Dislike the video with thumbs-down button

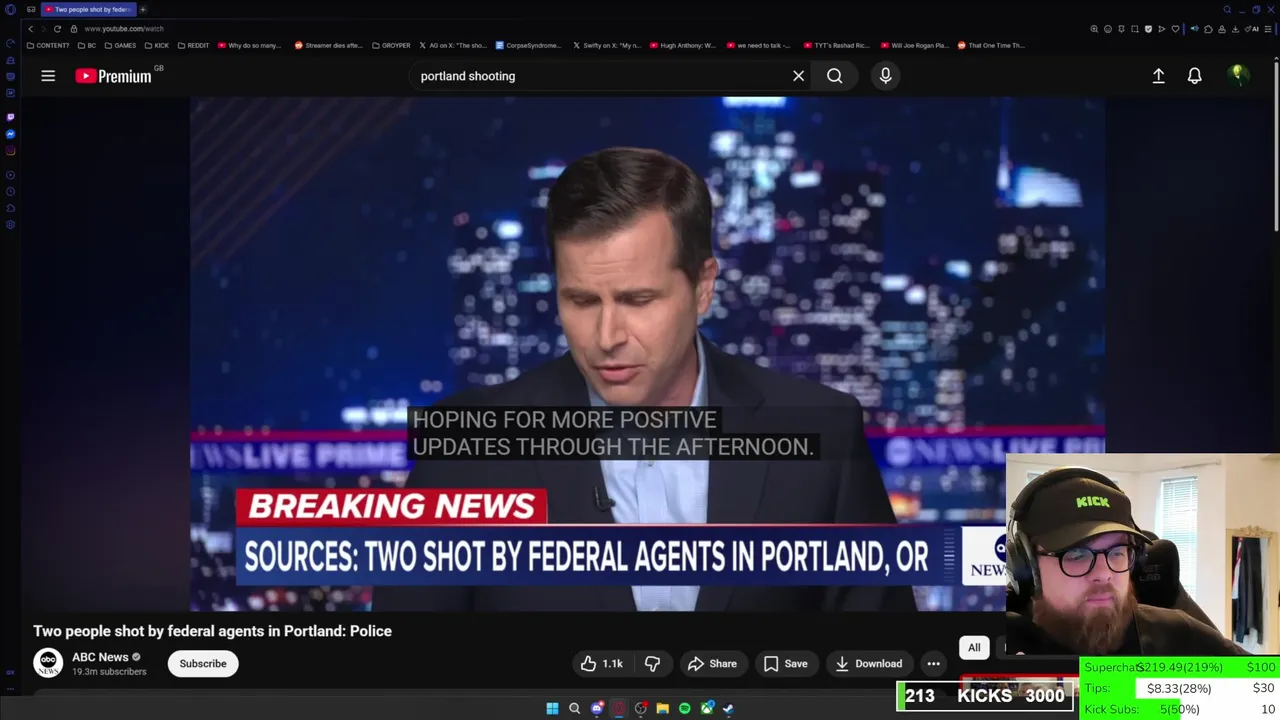tap(652, 663)
